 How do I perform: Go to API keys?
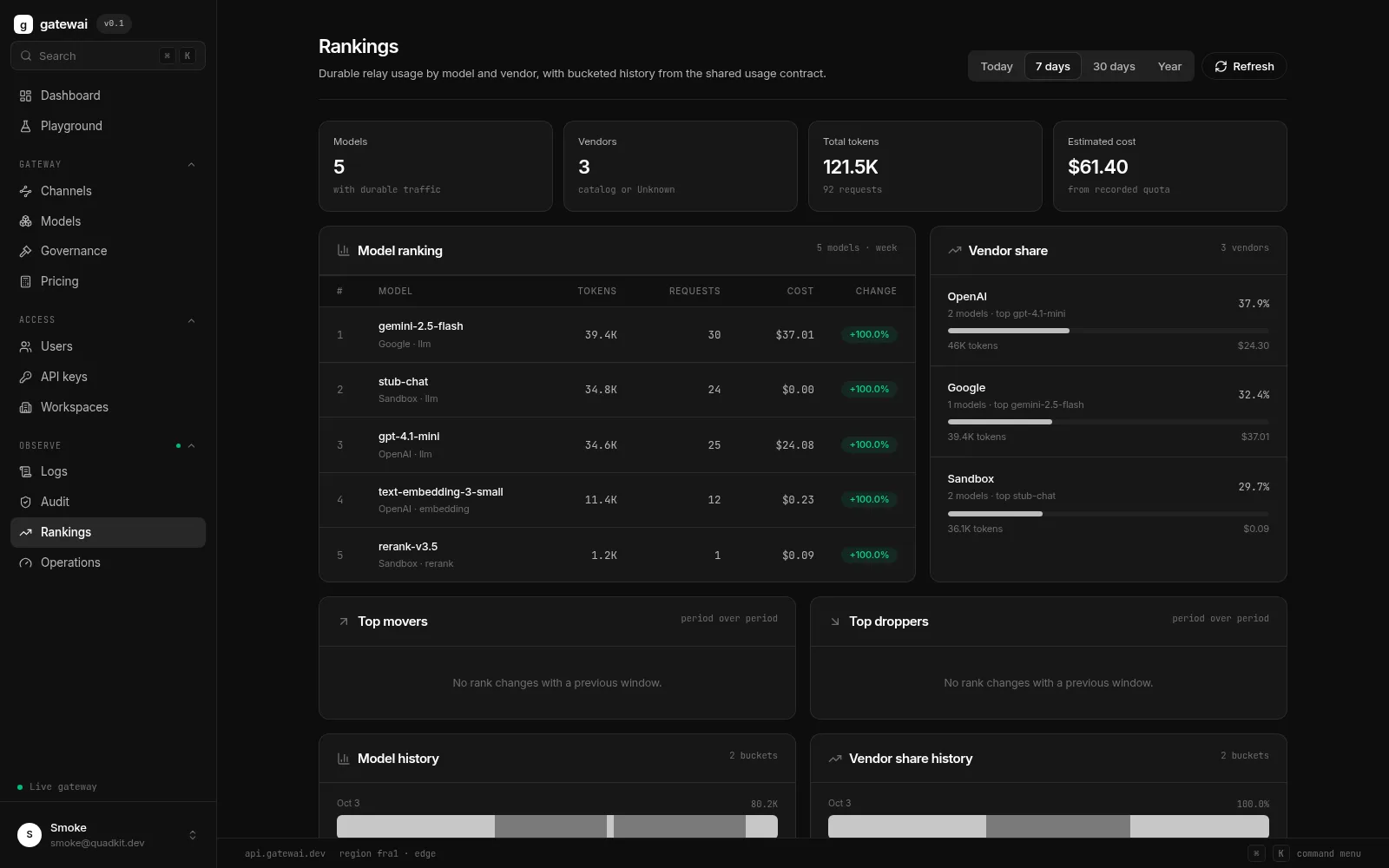108,377
